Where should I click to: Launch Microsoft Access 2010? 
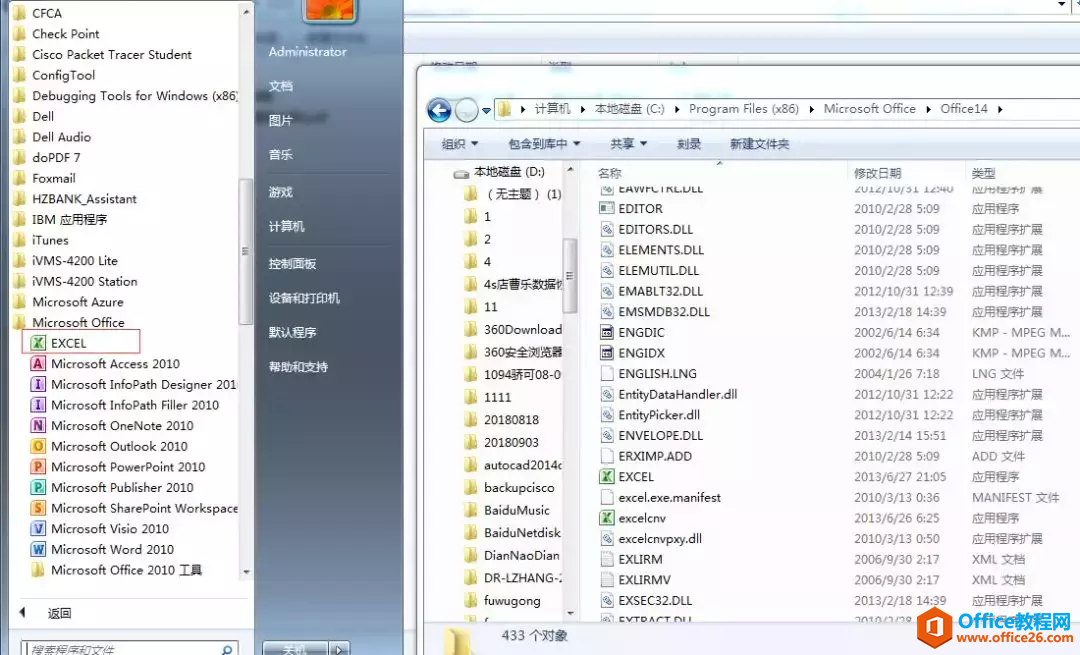(105, 363)
